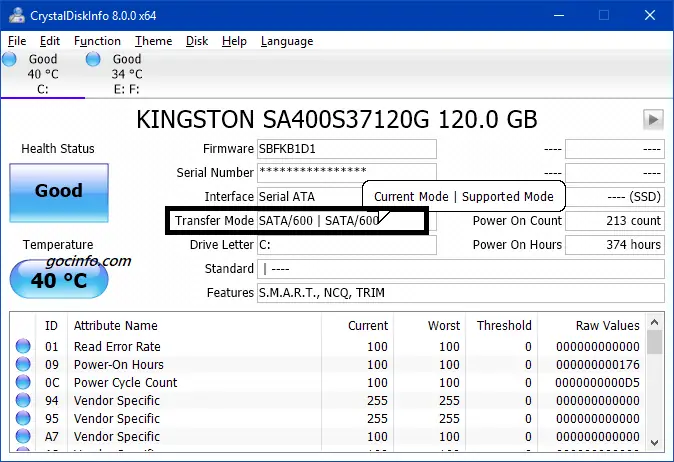Viewport: 674px width, 462px height.
Task: Select Vendor Specific row with ID 95
Action: click(x=328, y=419)
